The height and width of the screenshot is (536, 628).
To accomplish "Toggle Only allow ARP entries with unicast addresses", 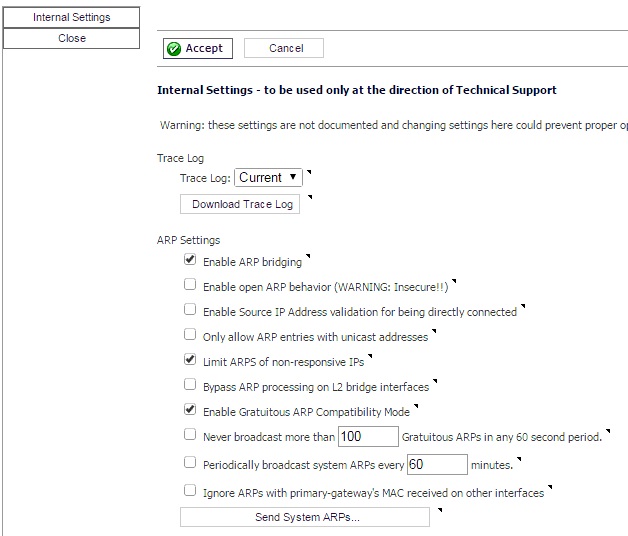I will click(x=190, y=334).
